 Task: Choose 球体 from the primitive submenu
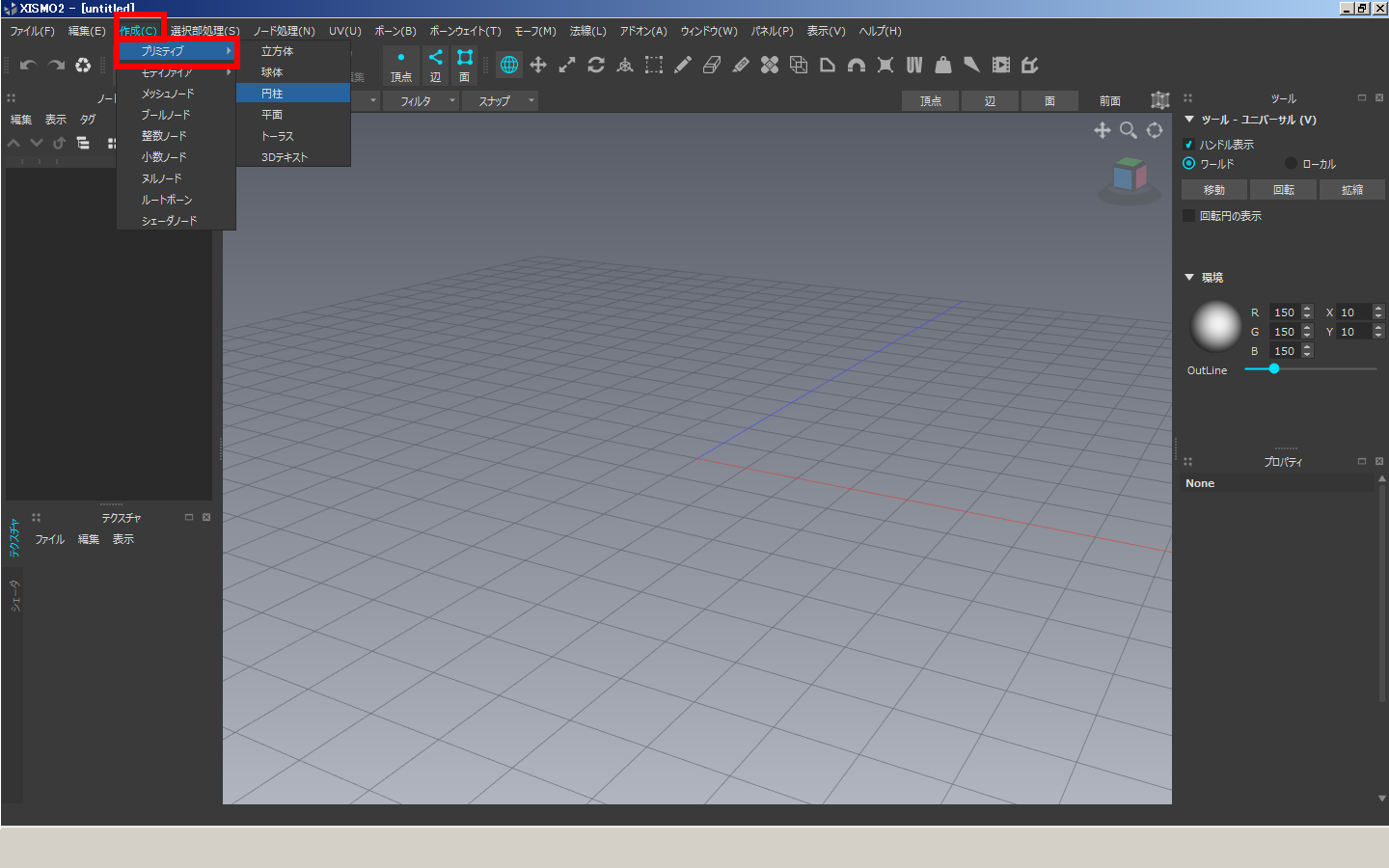(x=293, y=72)
